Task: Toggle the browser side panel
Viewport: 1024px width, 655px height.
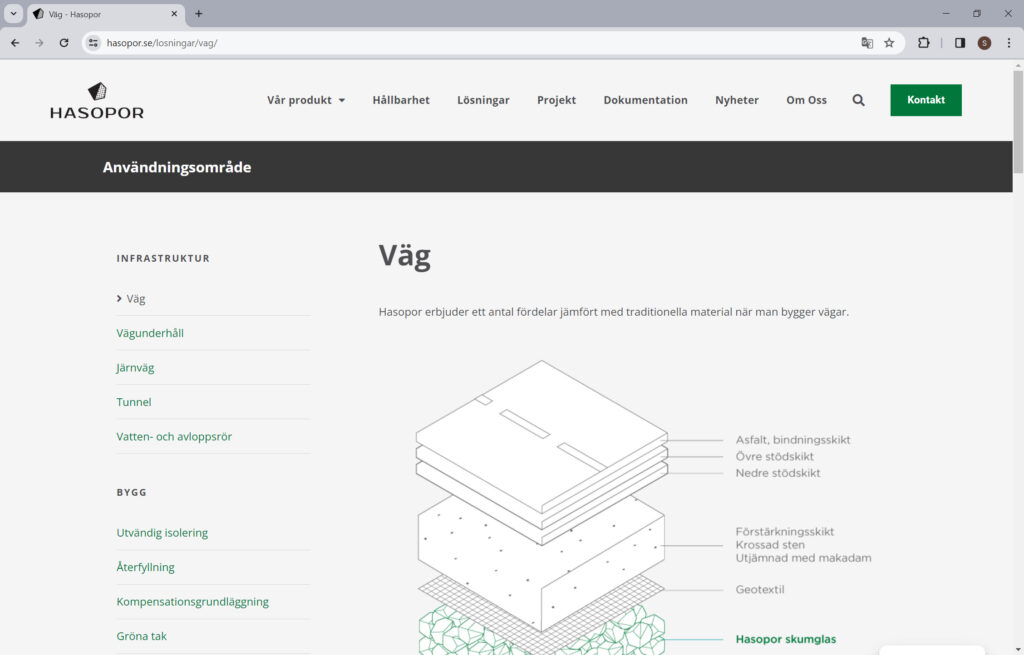Action: click(959, 43)
